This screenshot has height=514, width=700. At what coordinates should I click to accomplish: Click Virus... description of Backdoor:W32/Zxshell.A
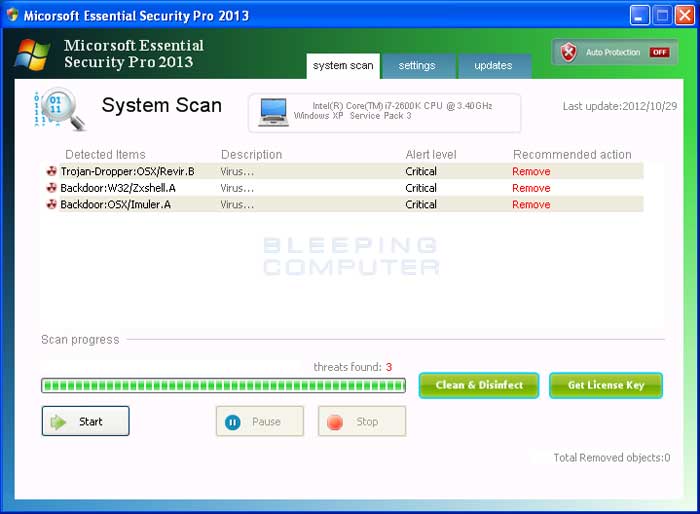pyautogui.click(x=237, y=188)
